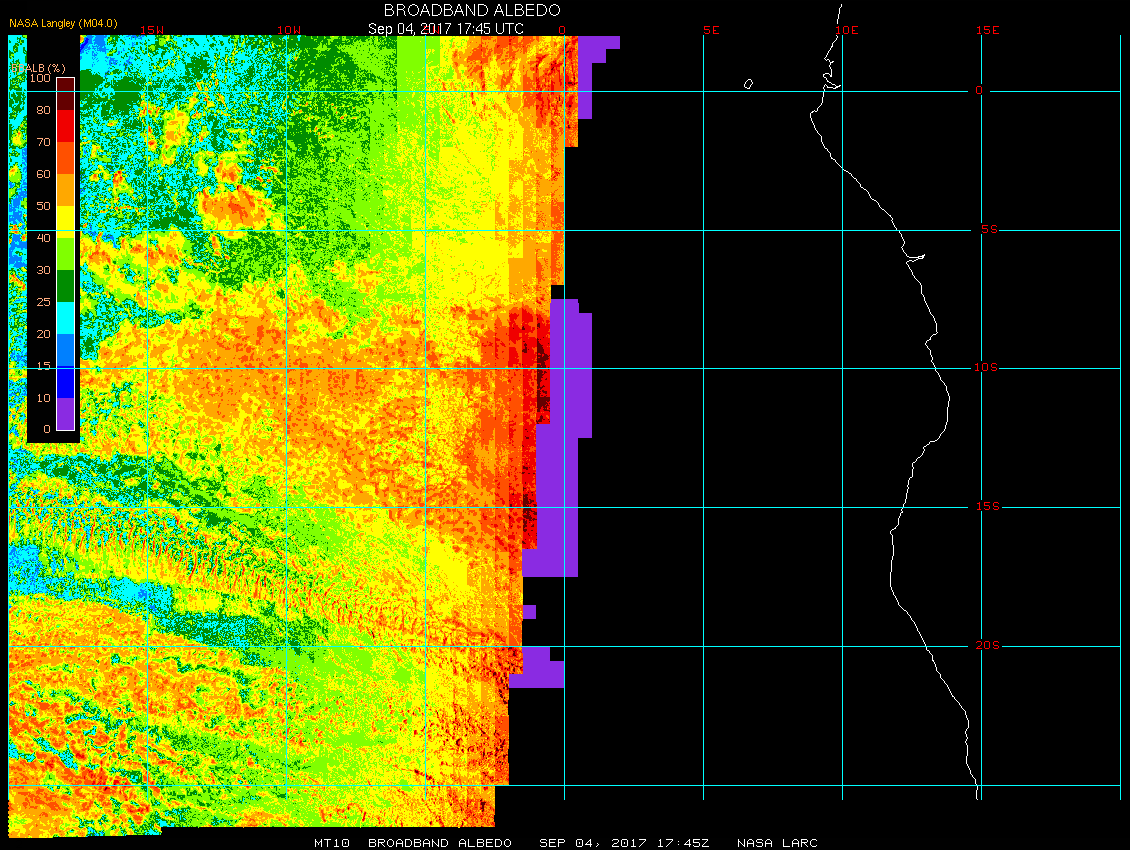Click the '10E' longitude label
Image resolution: width=1130 pixels, height=850 pixels.
[x=847, y=30]
